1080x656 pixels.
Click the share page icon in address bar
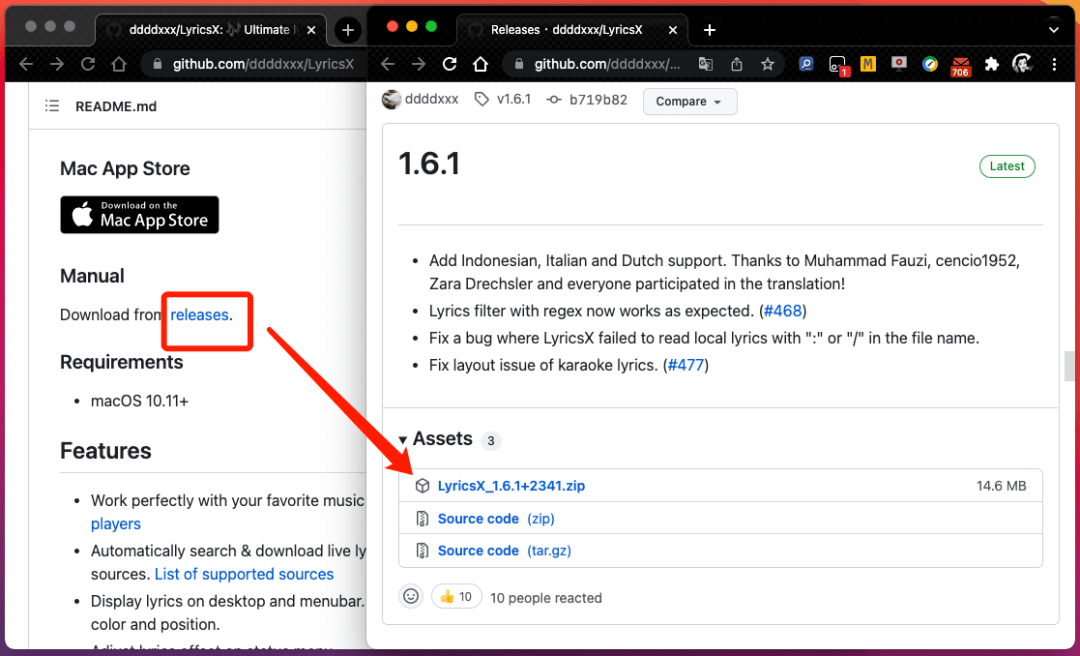coord(736,65)
